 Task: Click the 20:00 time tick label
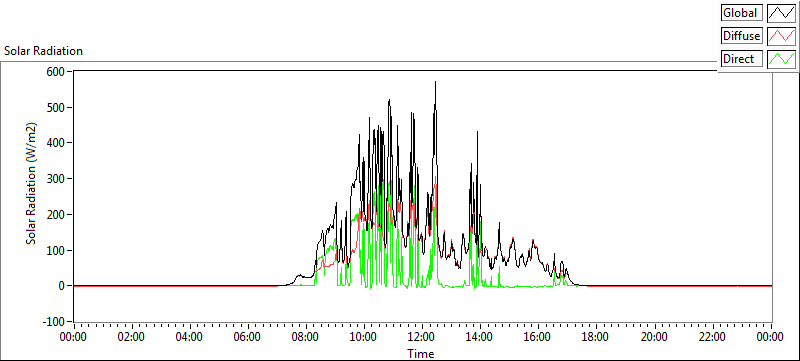point(654,337)
